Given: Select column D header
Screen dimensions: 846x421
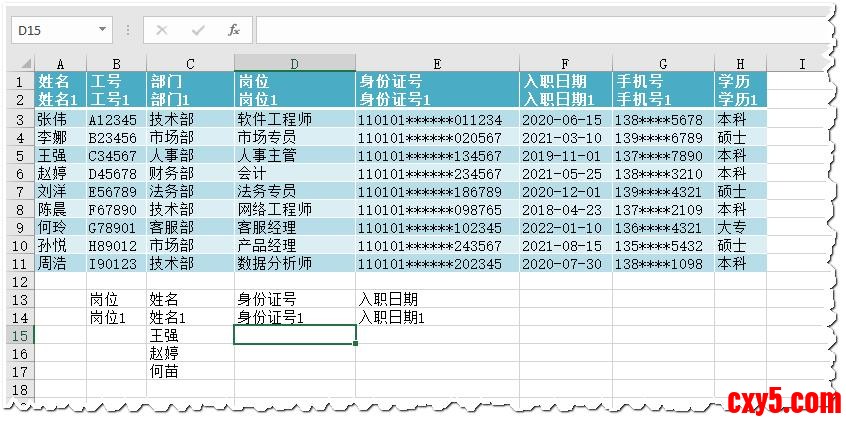Looking at the screenshot, I should (294, 64).
